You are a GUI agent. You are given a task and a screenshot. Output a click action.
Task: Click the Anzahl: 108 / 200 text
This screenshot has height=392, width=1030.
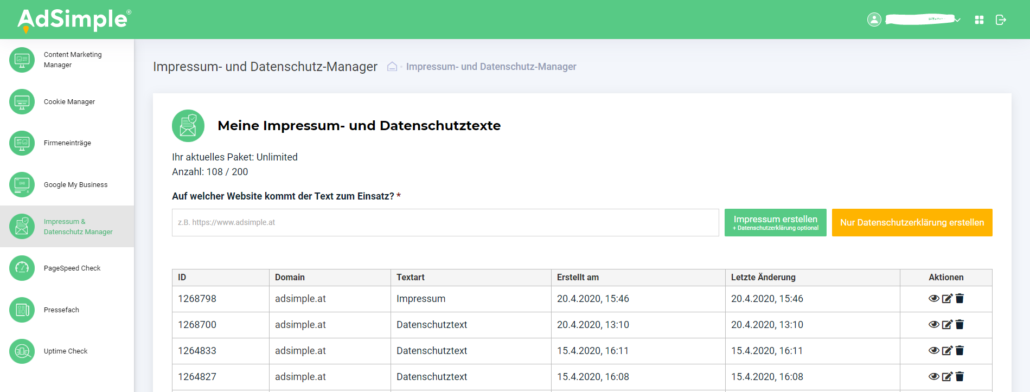click(210, 171)
